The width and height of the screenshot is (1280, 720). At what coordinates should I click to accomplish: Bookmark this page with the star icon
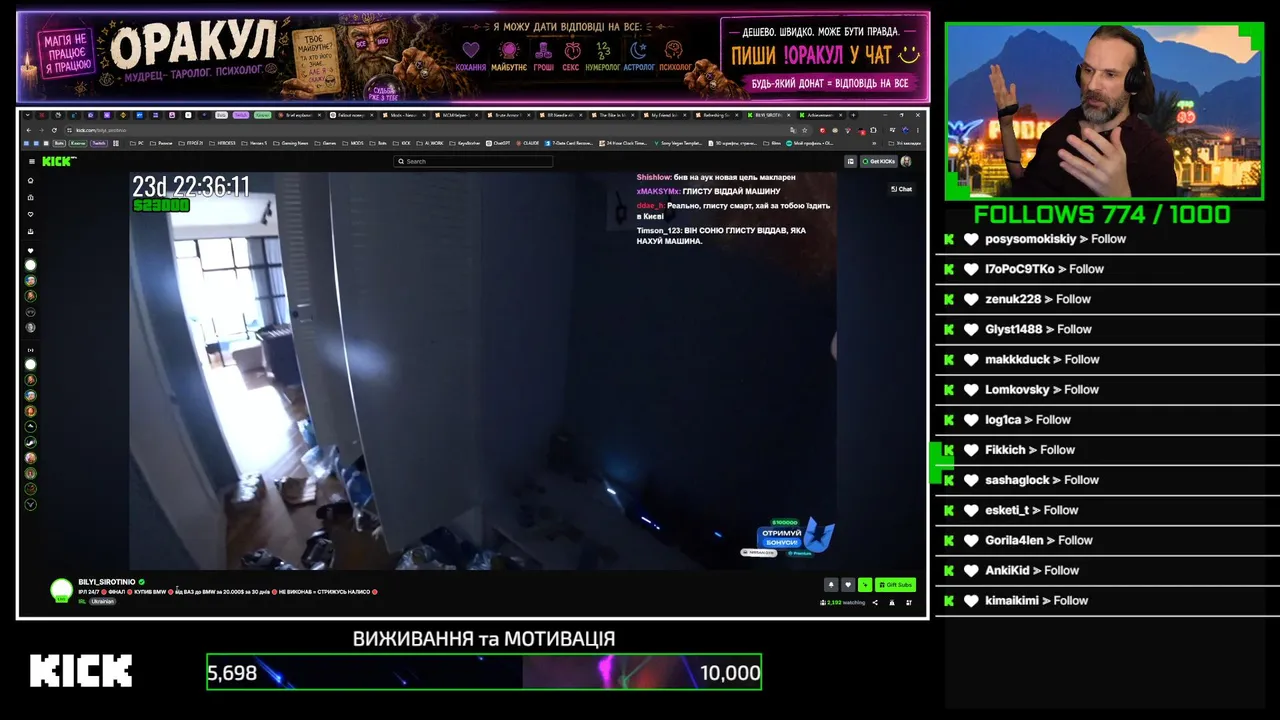pos(804,130)
